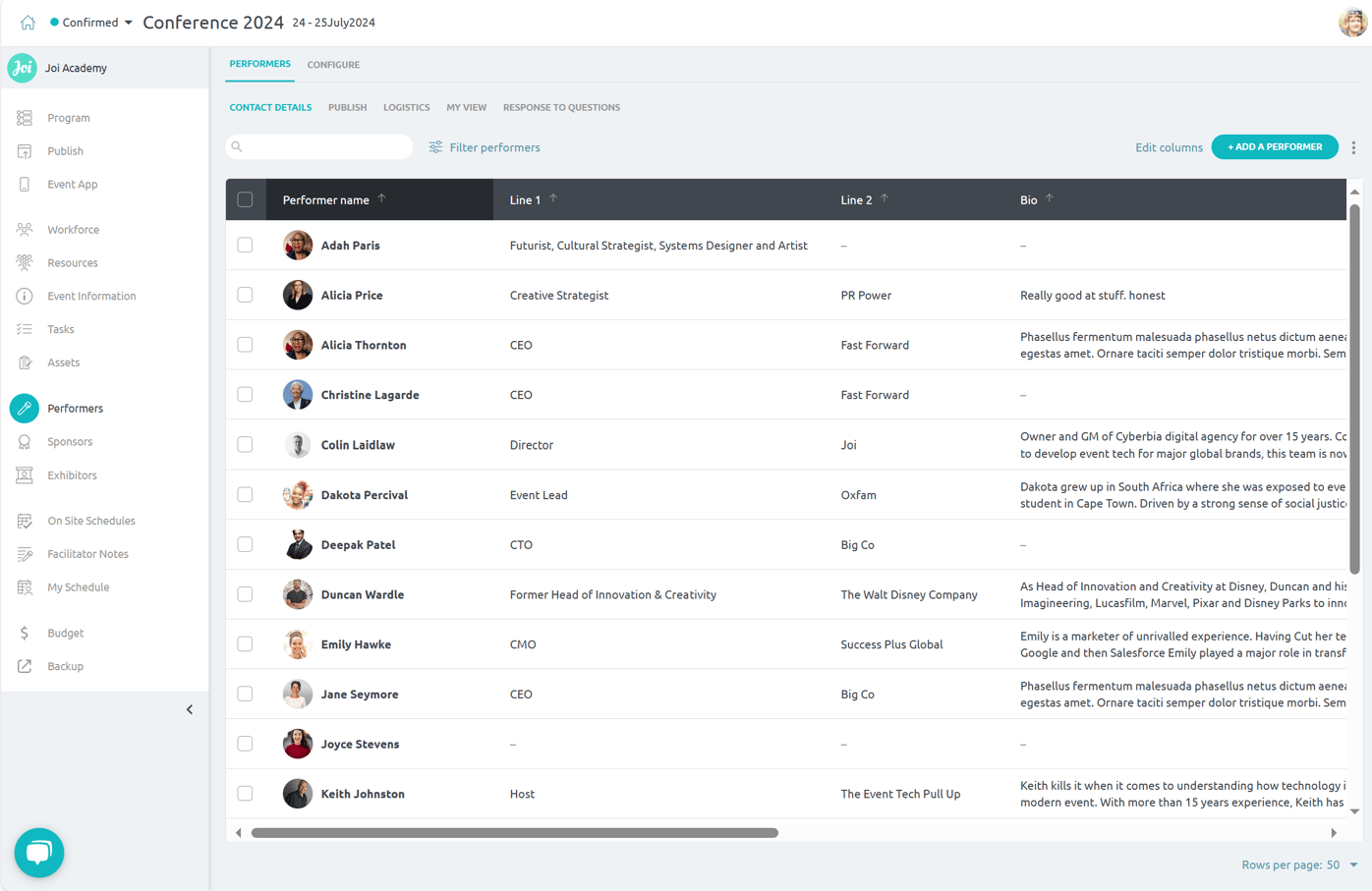Open the three-dot more options menu

pyautogui.click(x=1353, y=147)
